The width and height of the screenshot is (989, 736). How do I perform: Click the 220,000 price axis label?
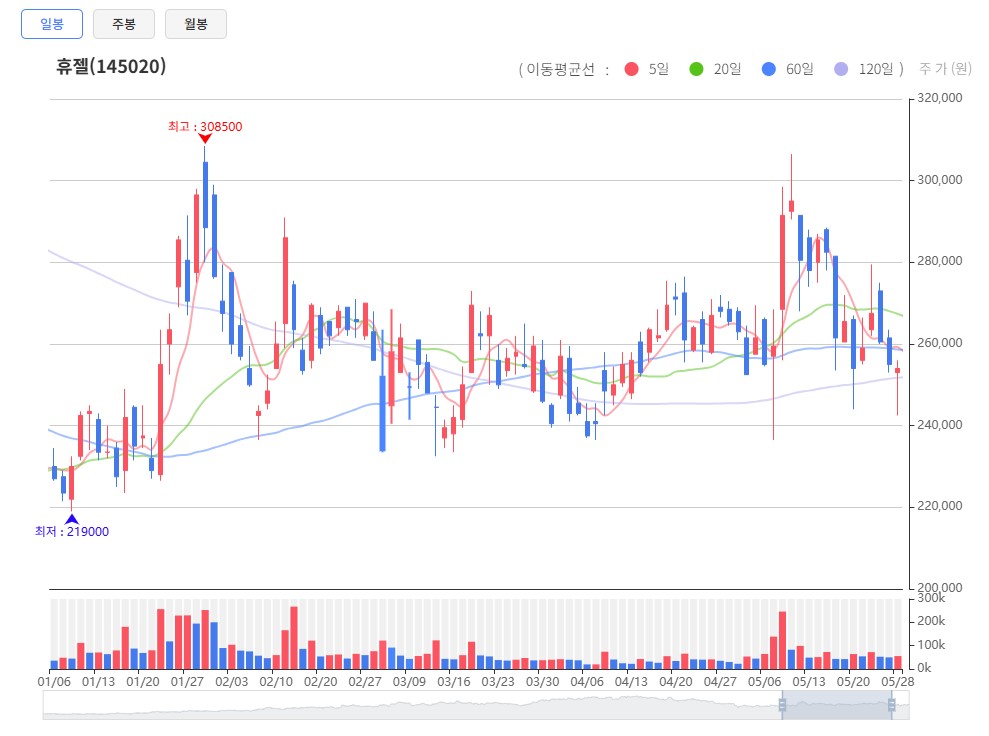(940, 506)
